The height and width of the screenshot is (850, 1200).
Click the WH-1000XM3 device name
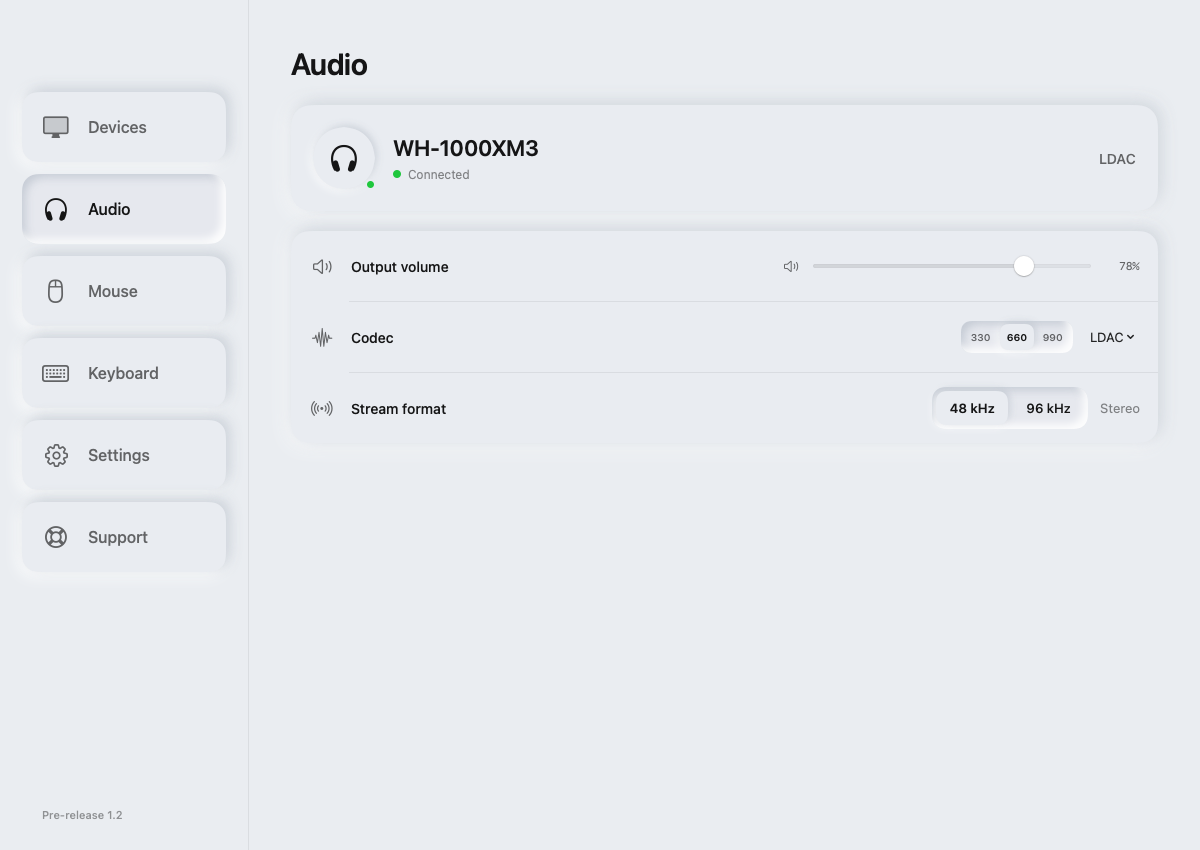(466, 148)
